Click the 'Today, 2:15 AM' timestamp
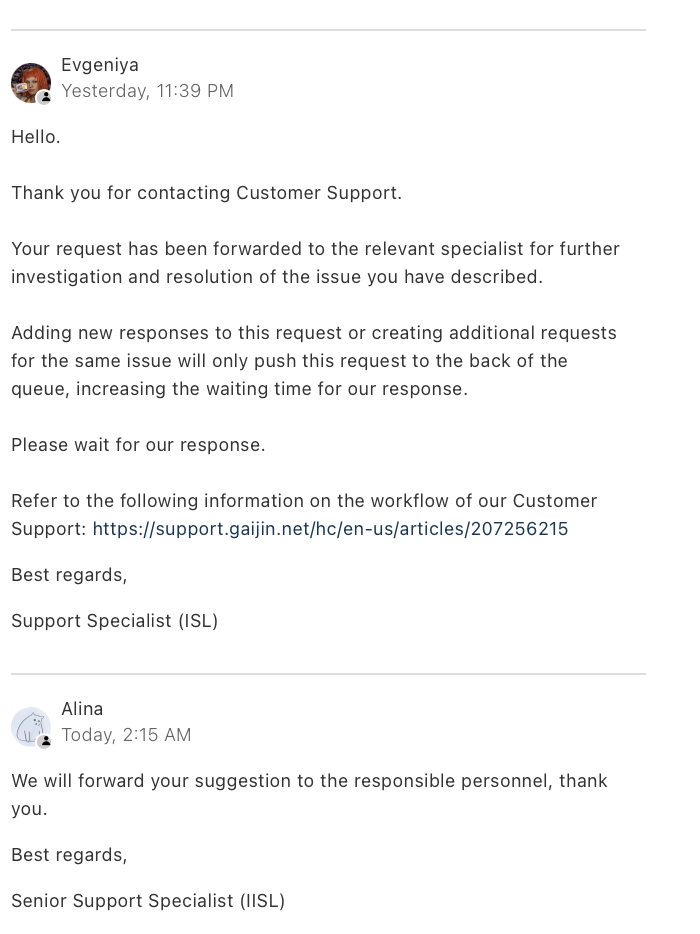Image resolution: width=700 pixels, height=934 pixels. 126,735
